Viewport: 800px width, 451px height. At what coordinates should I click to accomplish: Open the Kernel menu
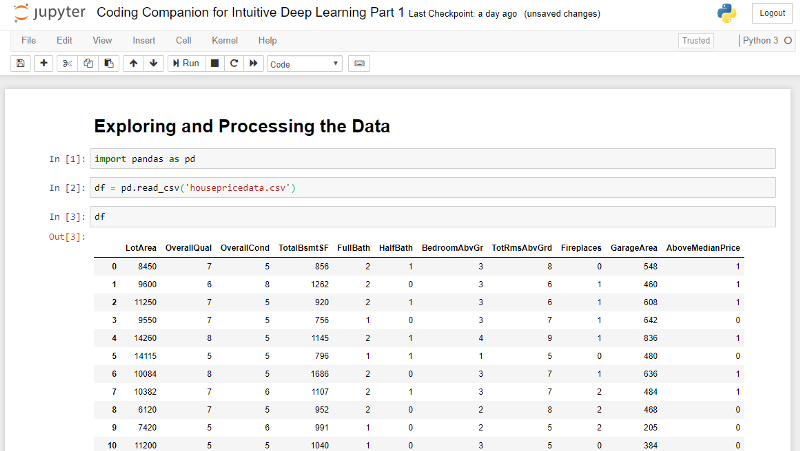(224, 40)
